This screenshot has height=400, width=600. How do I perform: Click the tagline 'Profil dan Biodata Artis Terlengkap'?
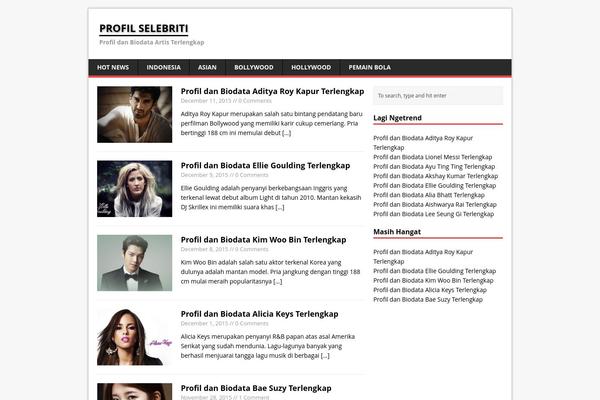coord(152,42)
